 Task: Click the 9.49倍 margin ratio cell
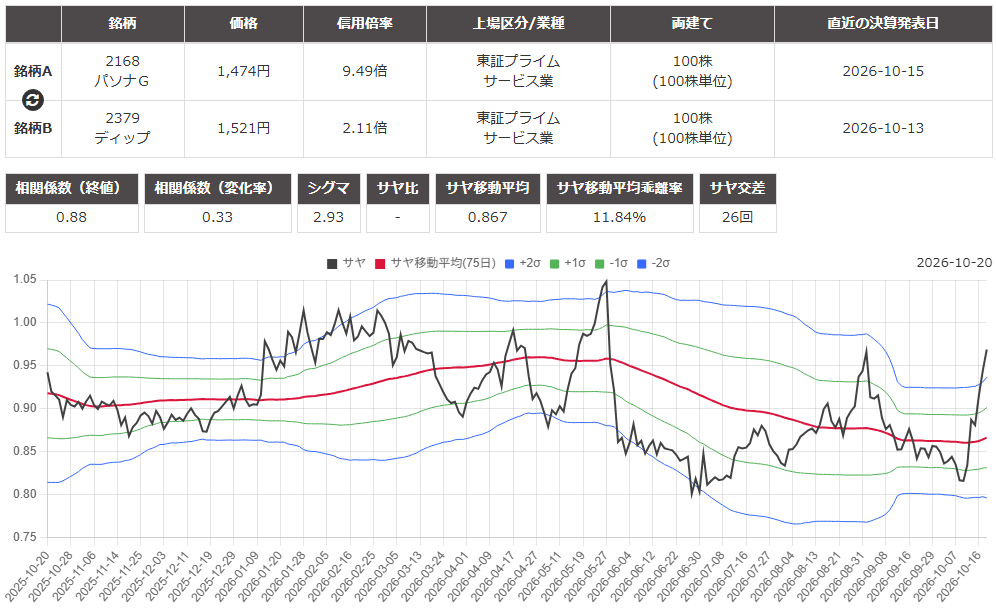point(365,71)
